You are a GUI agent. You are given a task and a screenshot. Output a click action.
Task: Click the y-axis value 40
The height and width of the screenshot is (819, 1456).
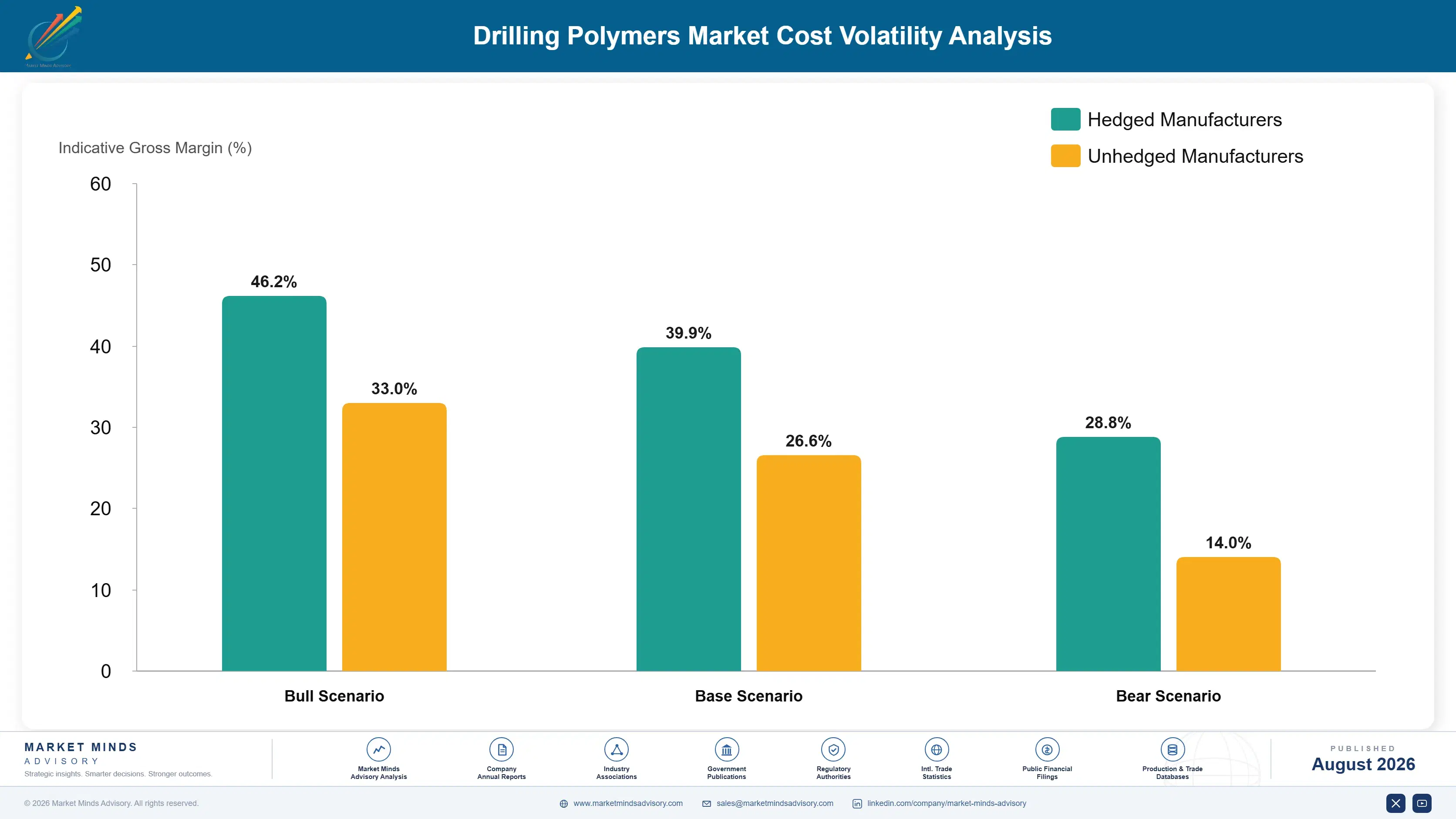tap(101, 346)
